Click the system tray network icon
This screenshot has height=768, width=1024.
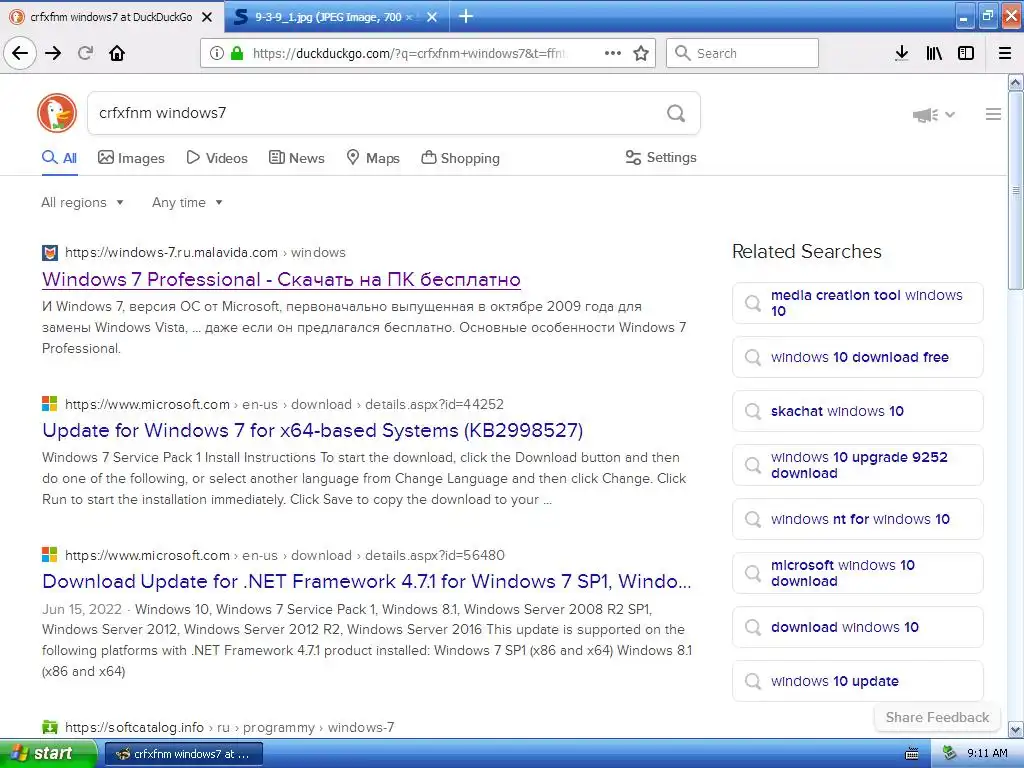[949, 754]
